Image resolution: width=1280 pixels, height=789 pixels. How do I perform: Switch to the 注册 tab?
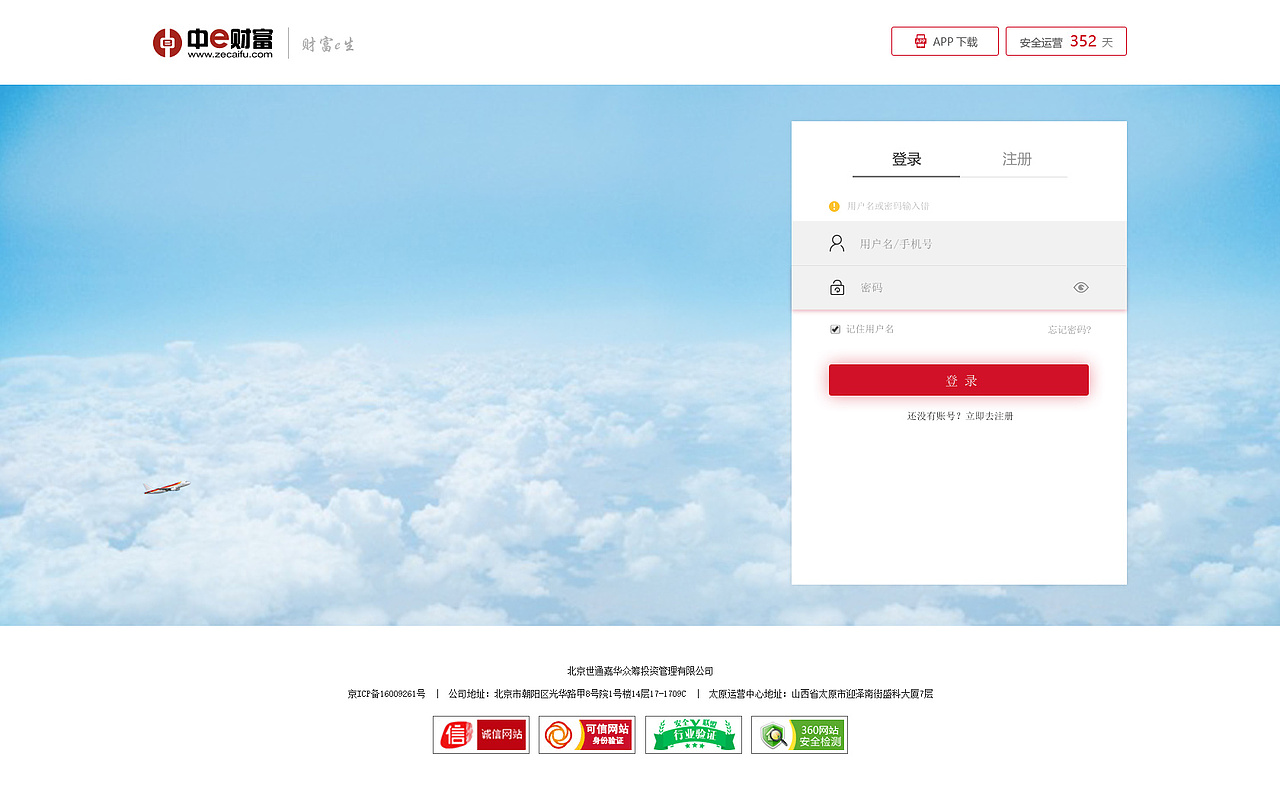(x=1015, y=159)
